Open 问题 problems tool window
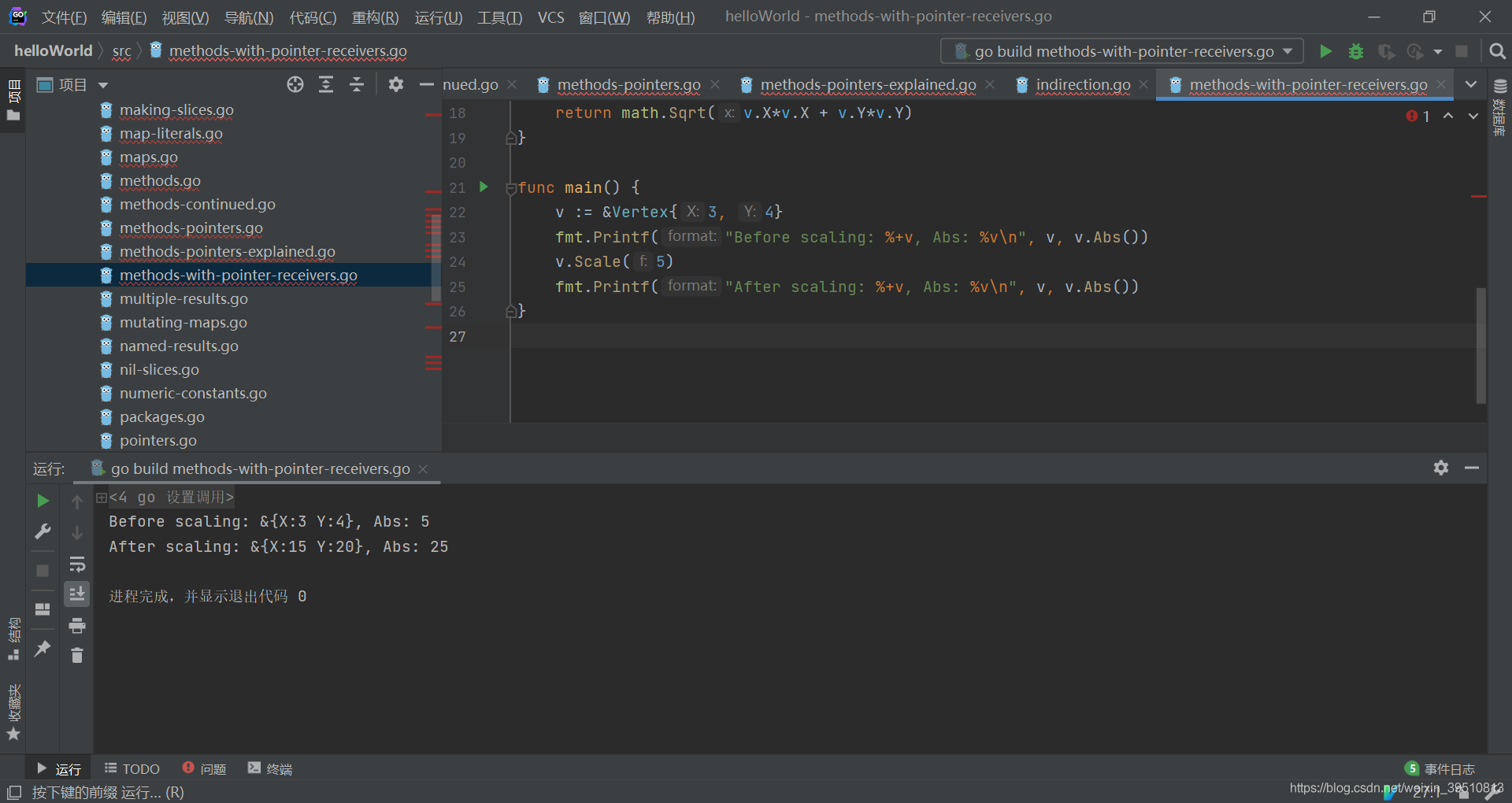1512x803 pixels. point(204,769)
